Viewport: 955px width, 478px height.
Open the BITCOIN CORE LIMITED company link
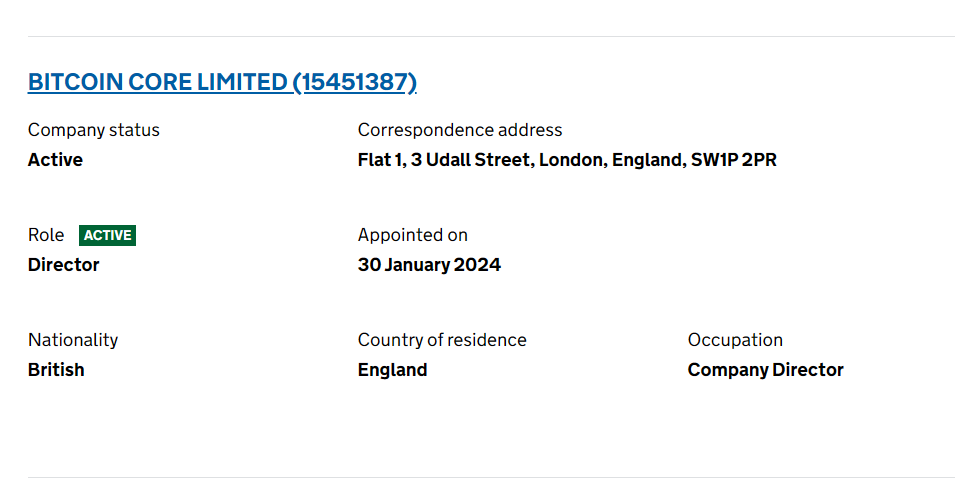click(157, 82)
